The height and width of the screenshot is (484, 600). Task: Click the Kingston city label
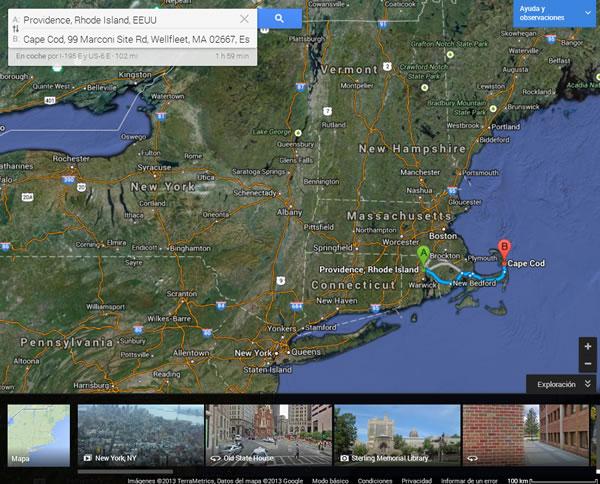135,74
